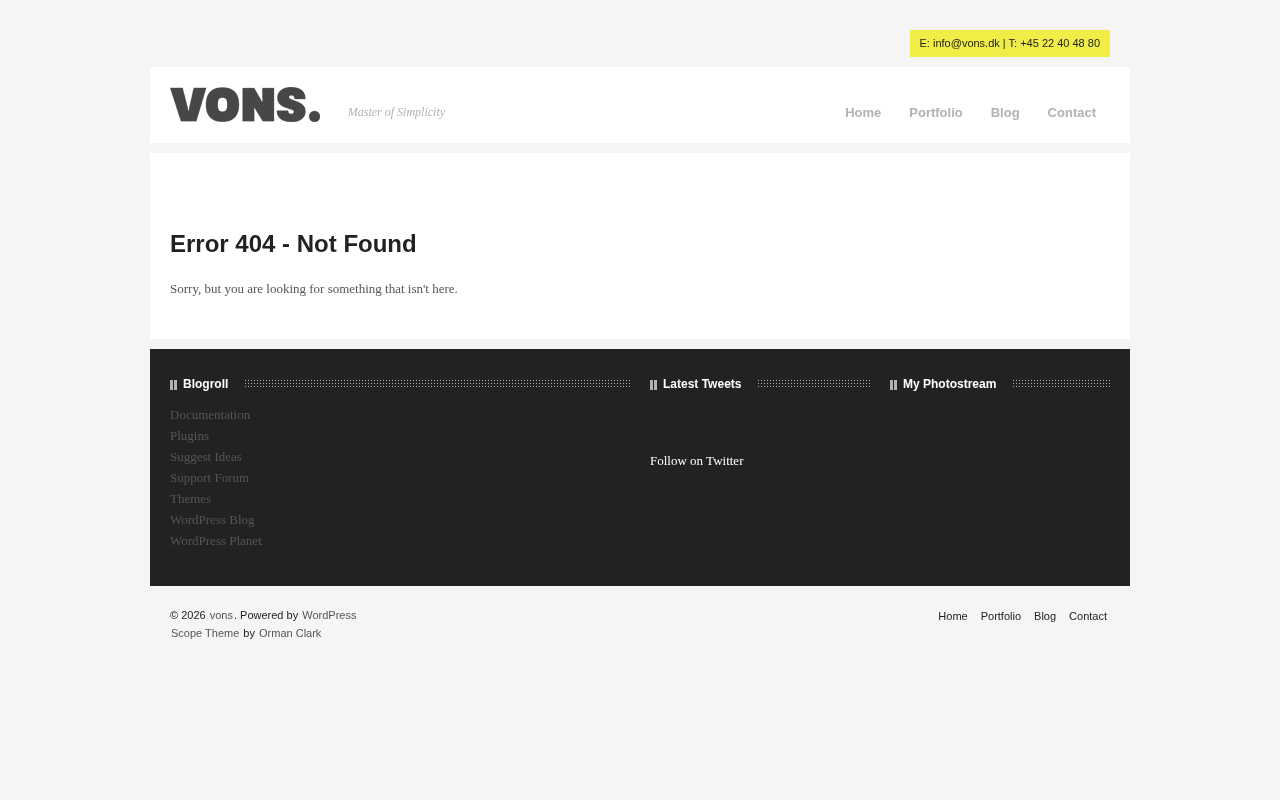The image size is (1280, 800).
Task: Open the Scope Theme footer link
Action: (x=205, y=634)
